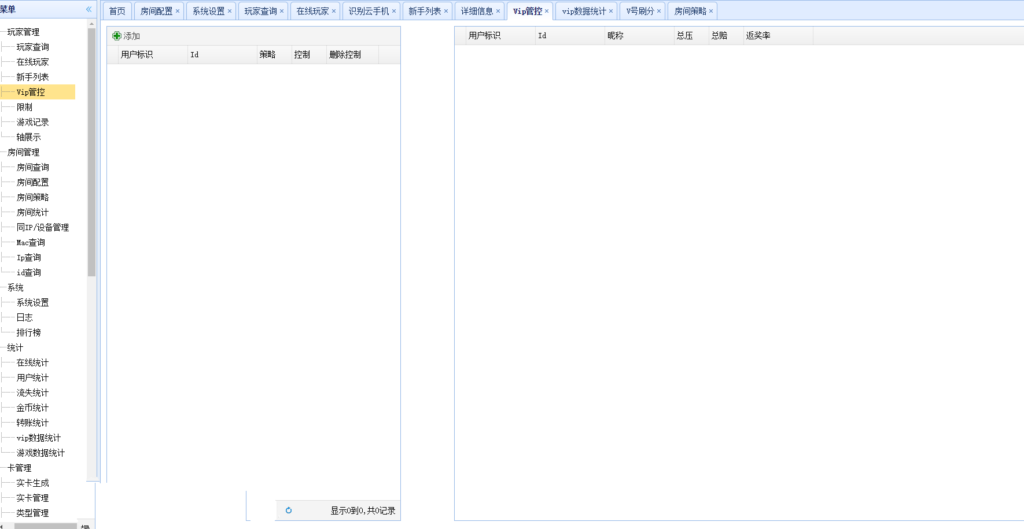
Task: Click the green 添加 add icon
Action: (117, 36)
